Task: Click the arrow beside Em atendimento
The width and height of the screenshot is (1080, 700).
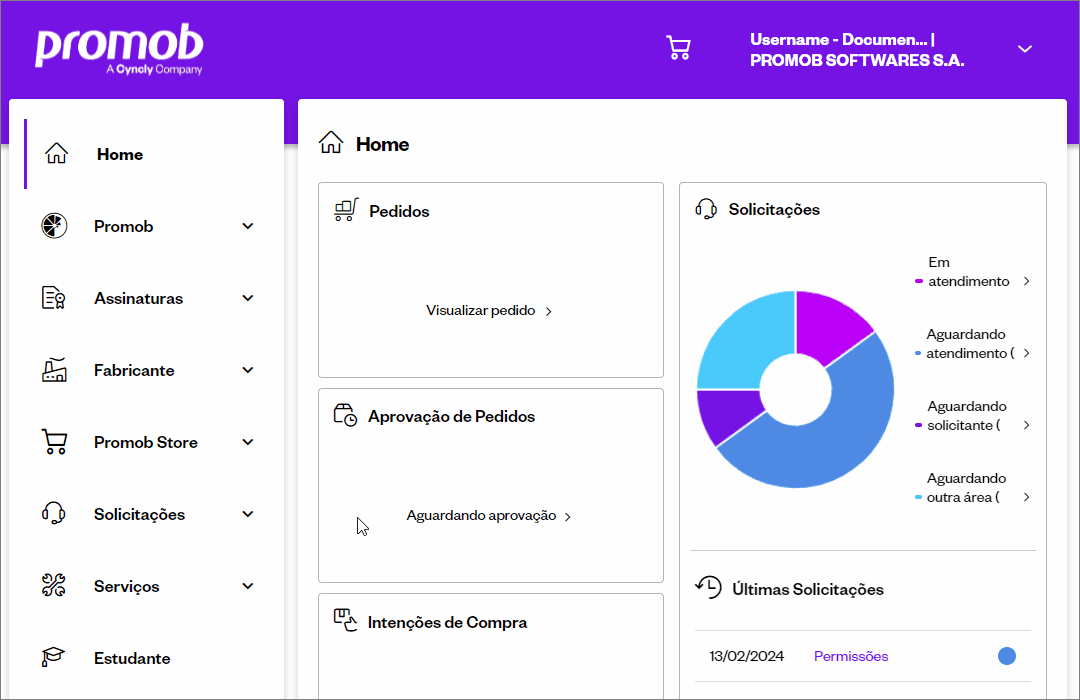Action: coord(1026,281)
